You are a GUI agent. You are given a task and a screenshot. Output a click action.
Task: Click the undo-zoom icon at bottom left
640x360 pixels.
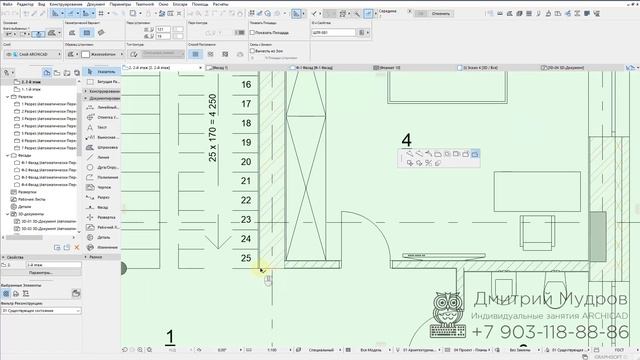125,350
